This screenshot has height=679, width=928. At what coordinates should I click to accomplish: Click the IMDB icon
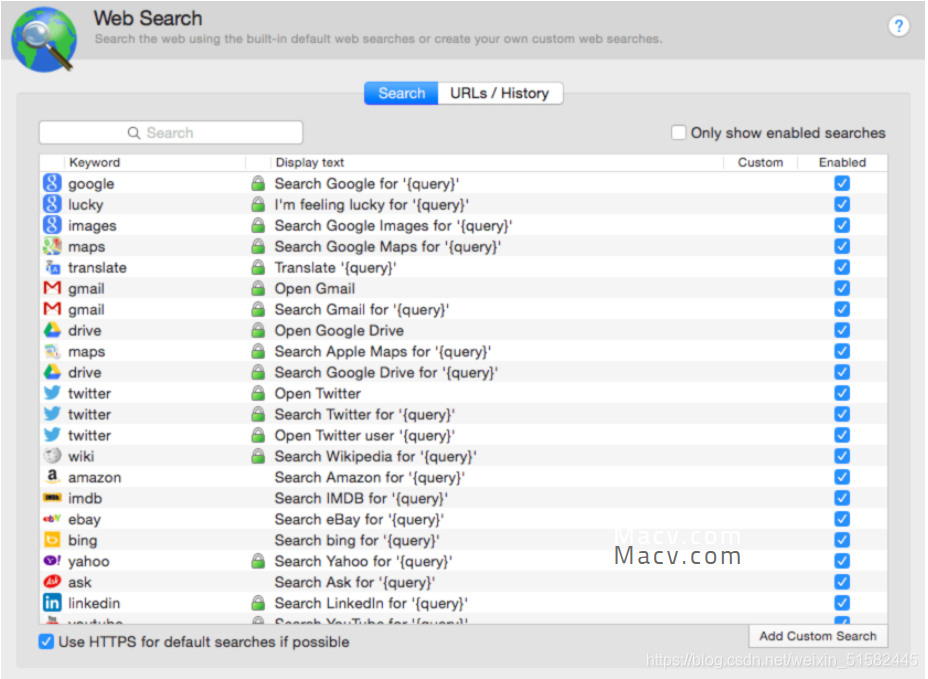(x=52, y=498)
